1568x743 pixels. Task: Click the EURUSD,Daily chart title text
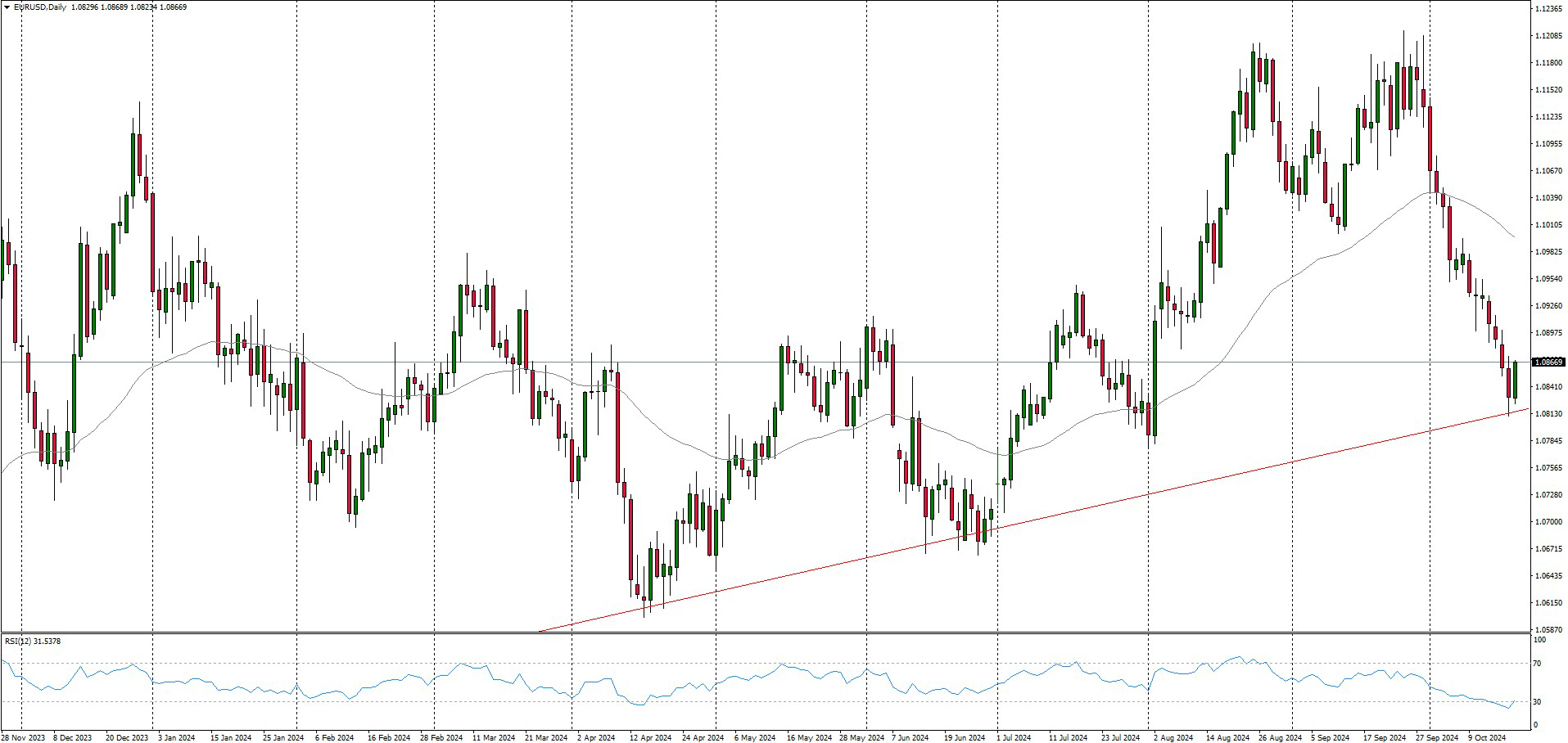[x=41, y=7]
